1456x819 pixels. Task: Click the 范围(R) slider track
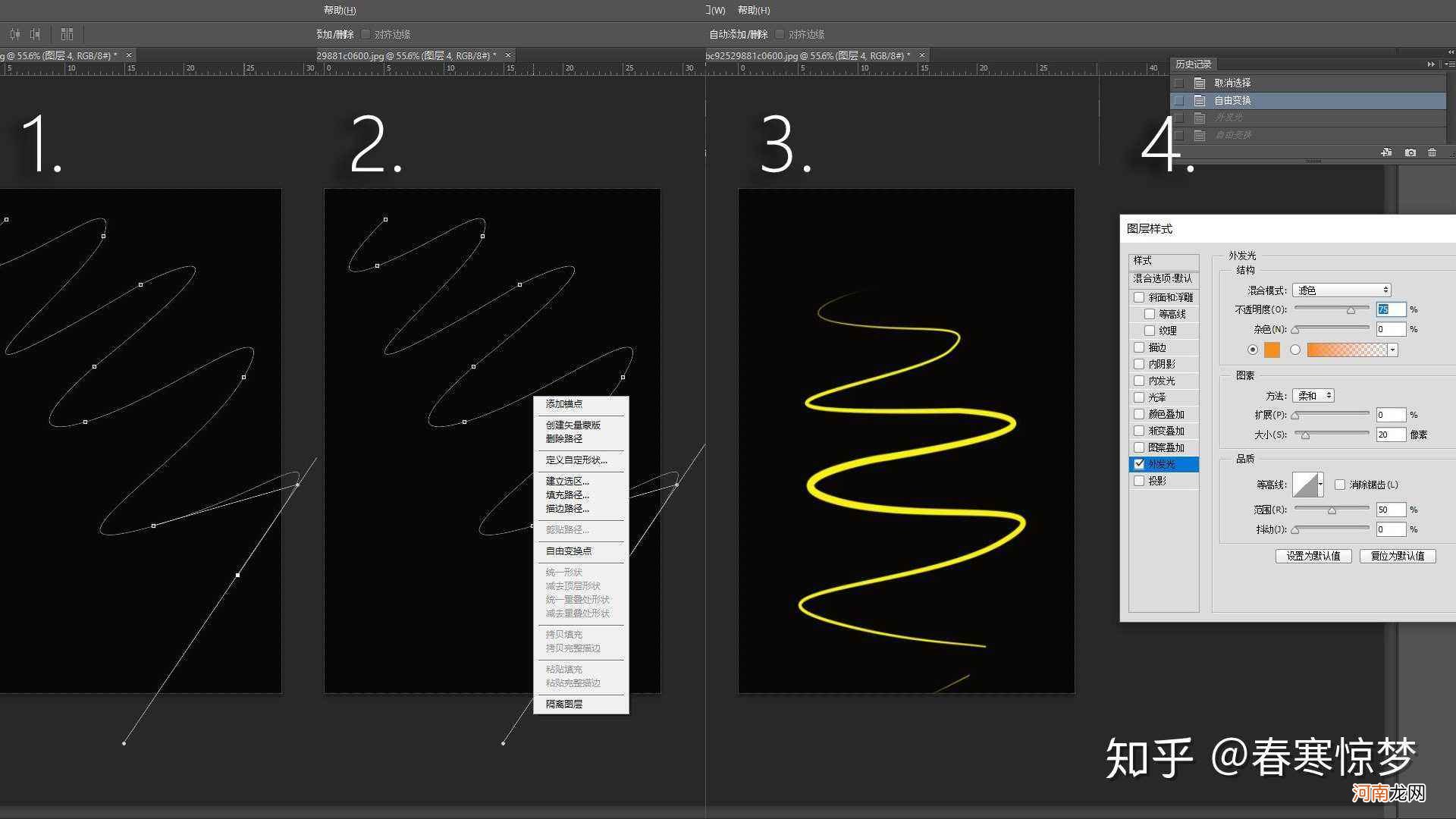pos(1332,508)
